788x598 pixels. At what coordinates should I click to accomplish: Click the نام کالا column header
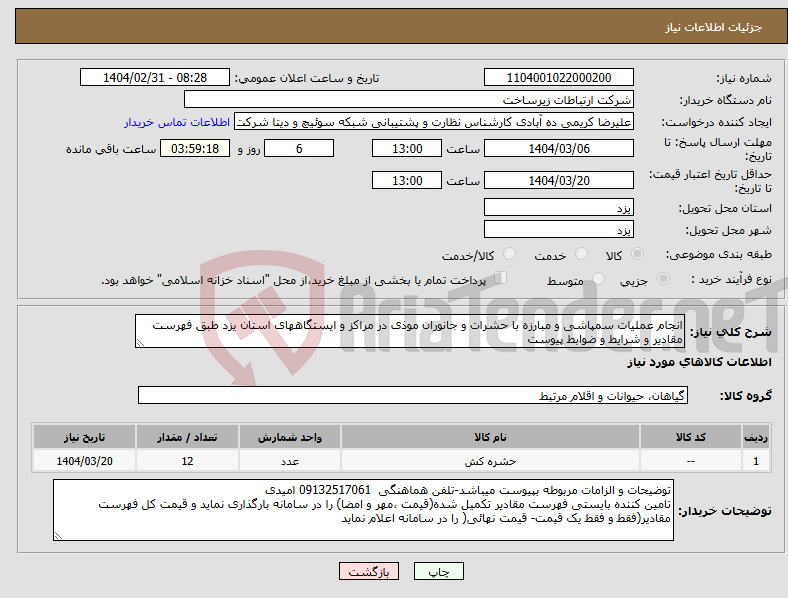[490, 437]
